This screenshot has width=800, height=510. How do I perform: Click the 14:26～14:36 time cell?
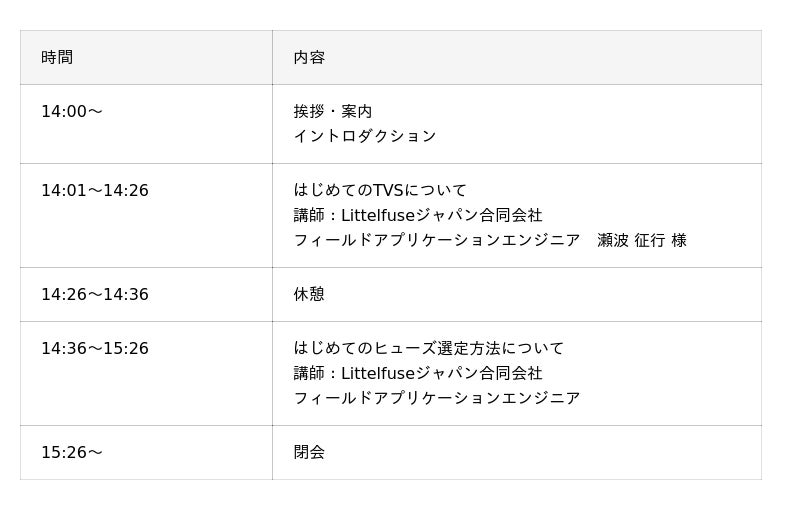[x=95, y=295]
